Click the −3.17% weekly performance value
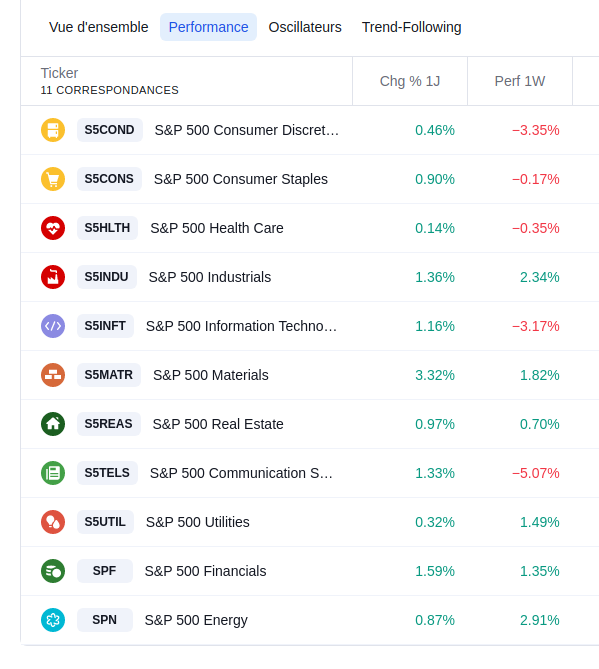Viewport: 599px width, 669px height. pyautogui.click(x=535, y=327)
